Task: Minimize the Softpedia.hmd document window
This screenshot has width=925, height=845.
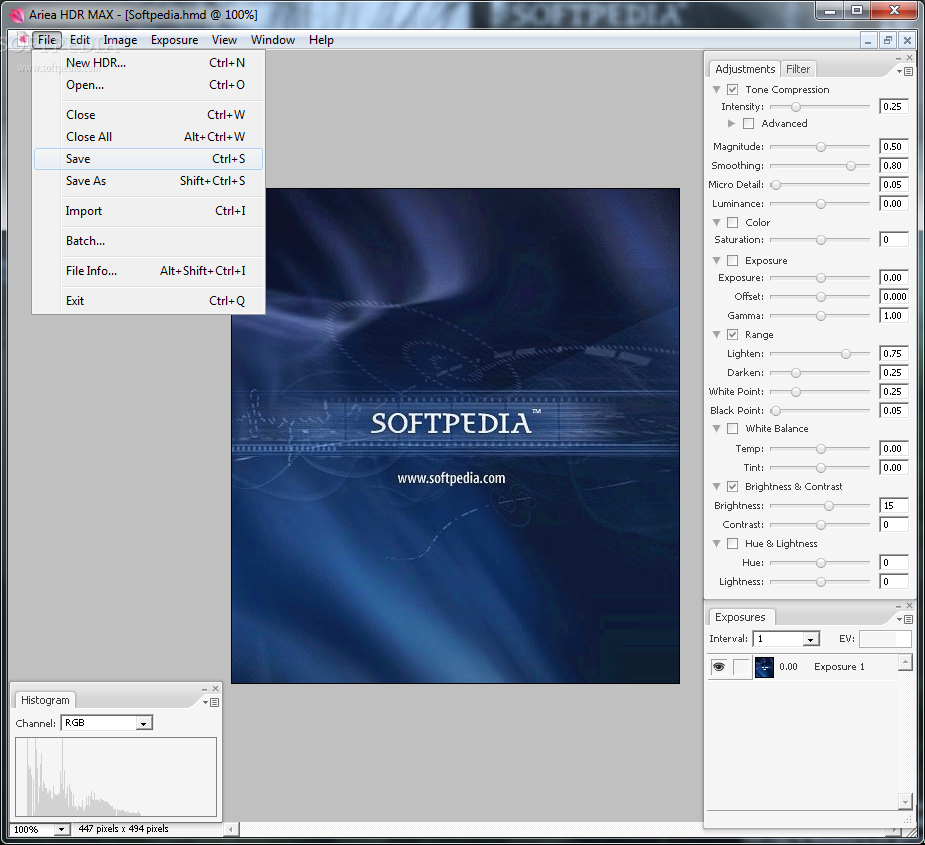Action: tap(868, 40)
